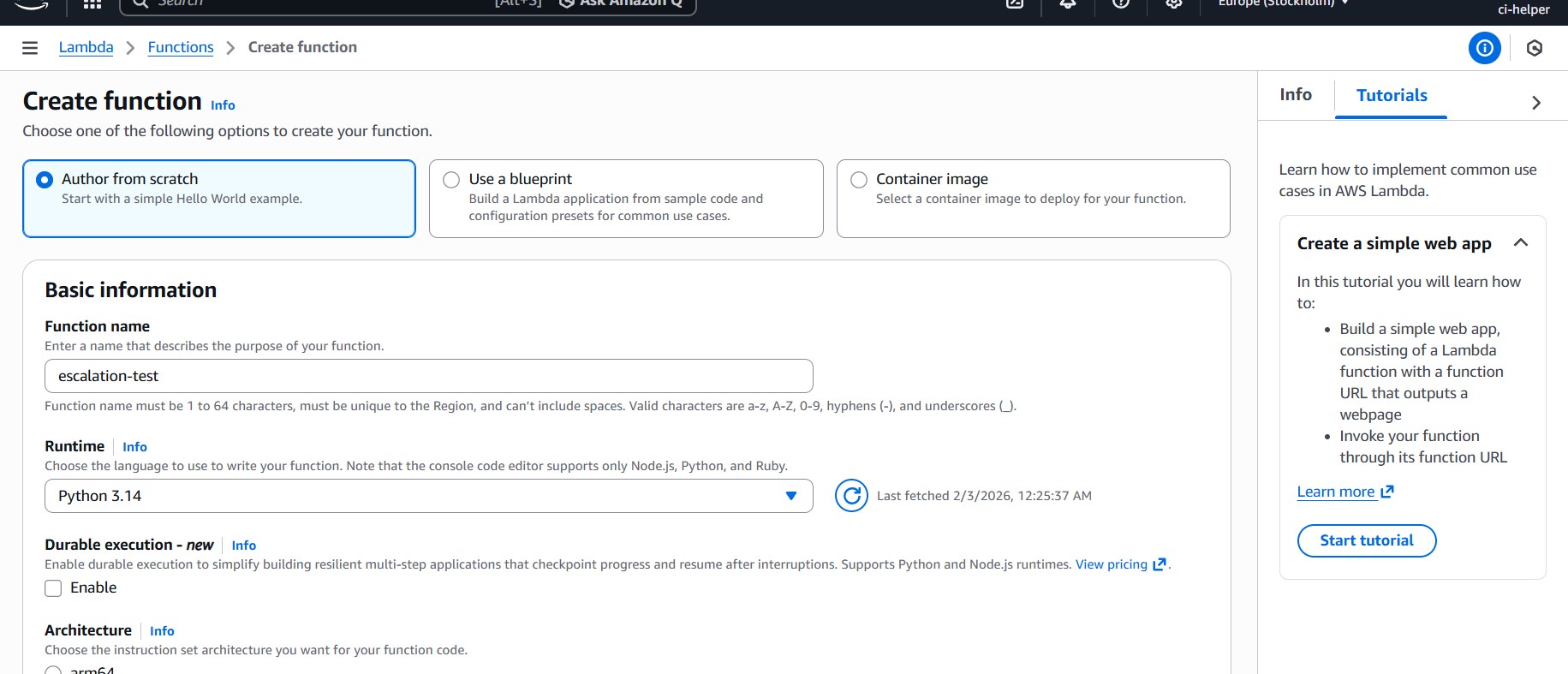Select Use a blueprint option
The height and width of the screenshot is (674, 1568).
tap(451, 180)
